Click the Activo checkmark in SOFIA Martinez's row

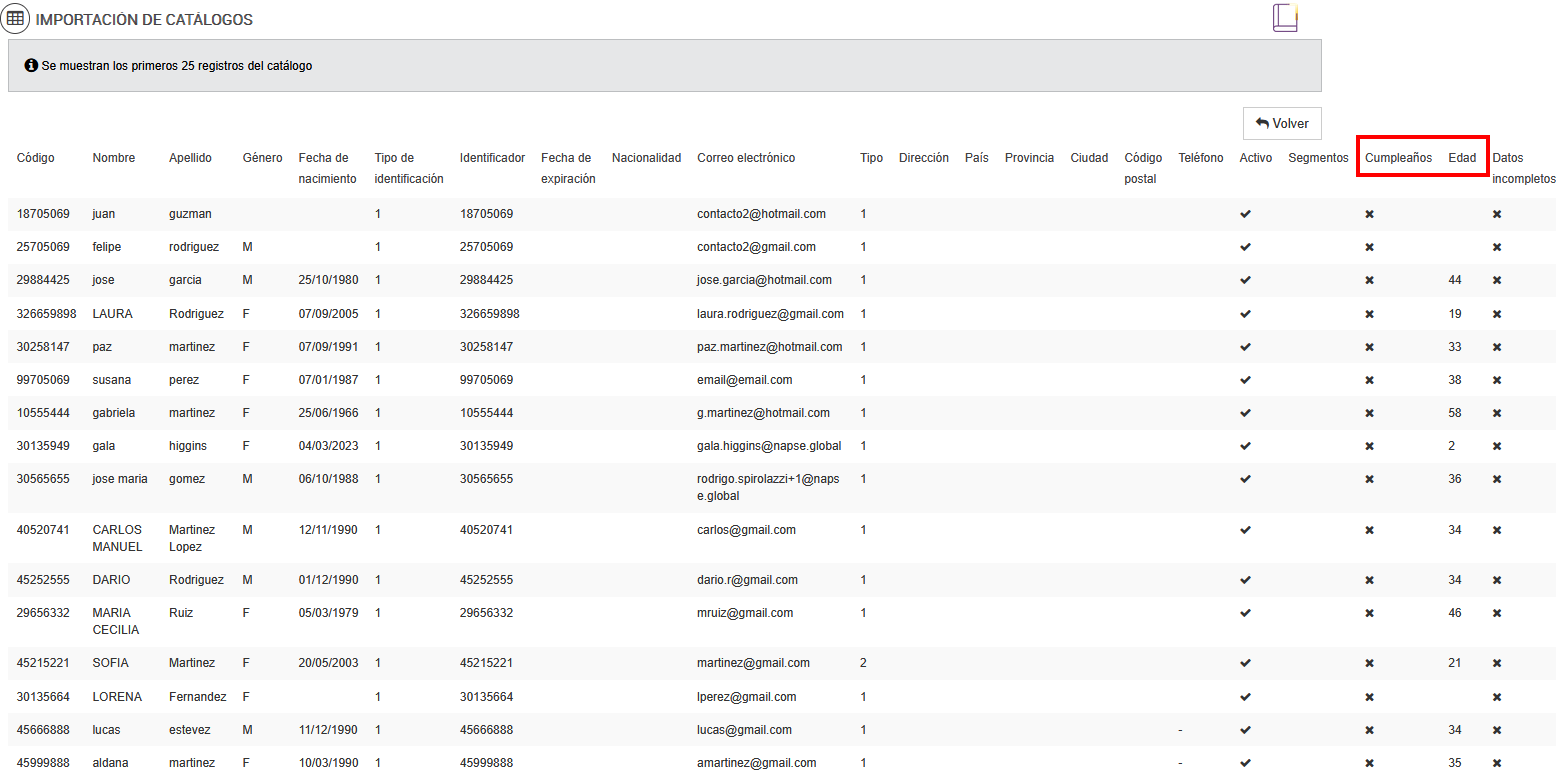pyautogui.click(x=1245, y=663)
